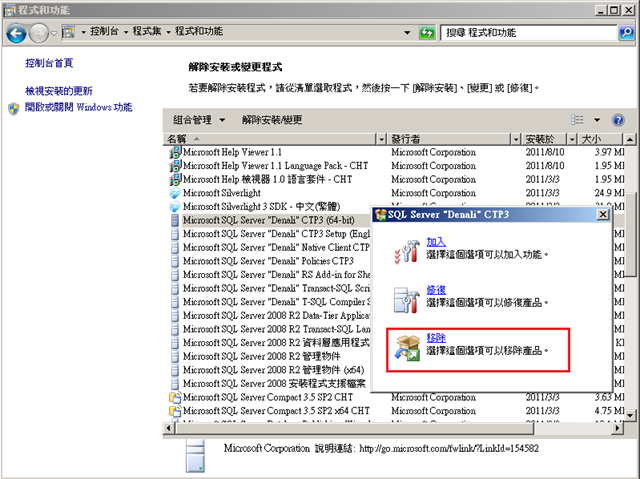Click the Forward navigation arrow button
The image size is (640, 479).
(x=39, y=33)
